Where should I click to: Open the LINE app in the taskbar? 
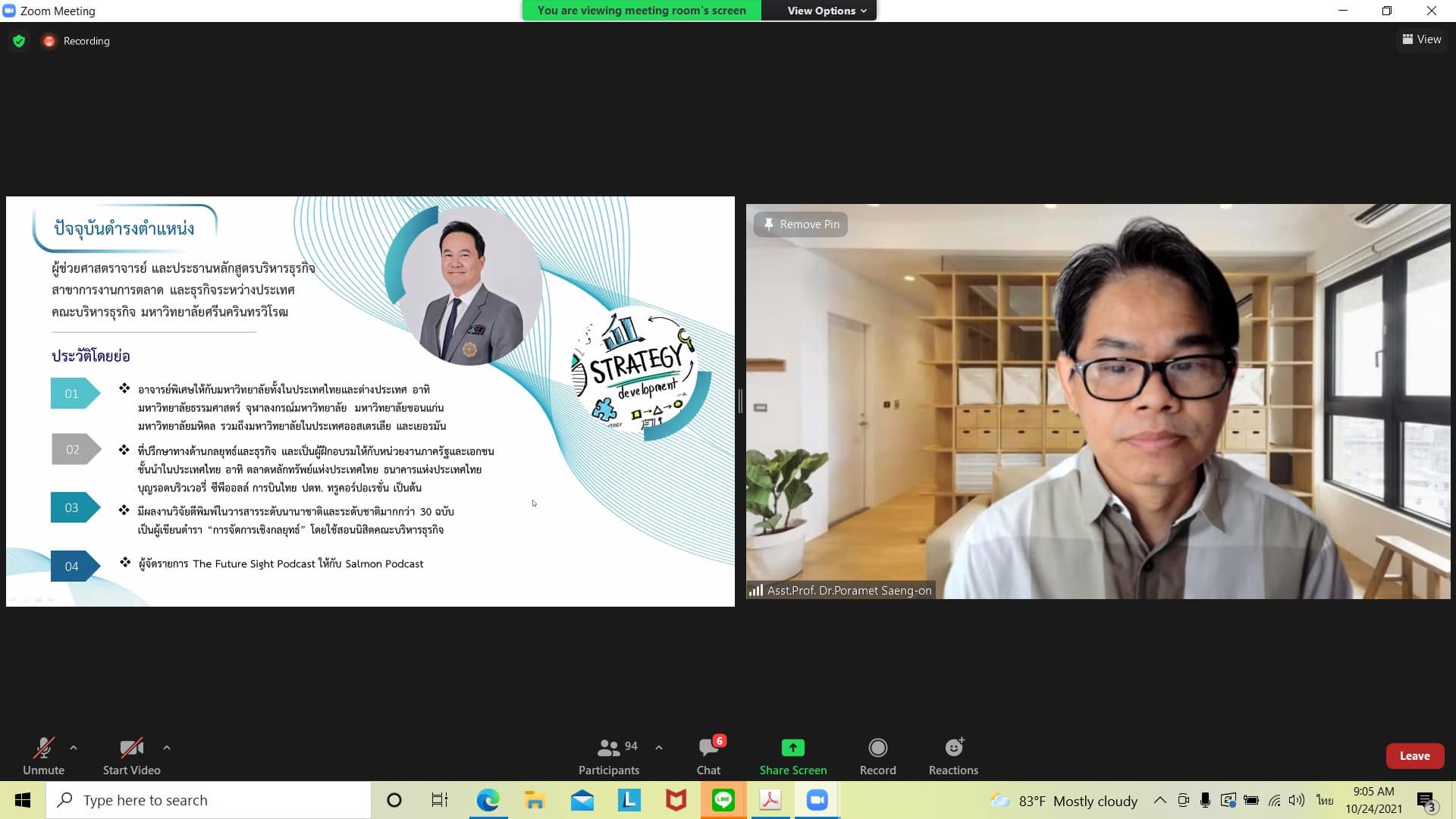tap(723, 800)
